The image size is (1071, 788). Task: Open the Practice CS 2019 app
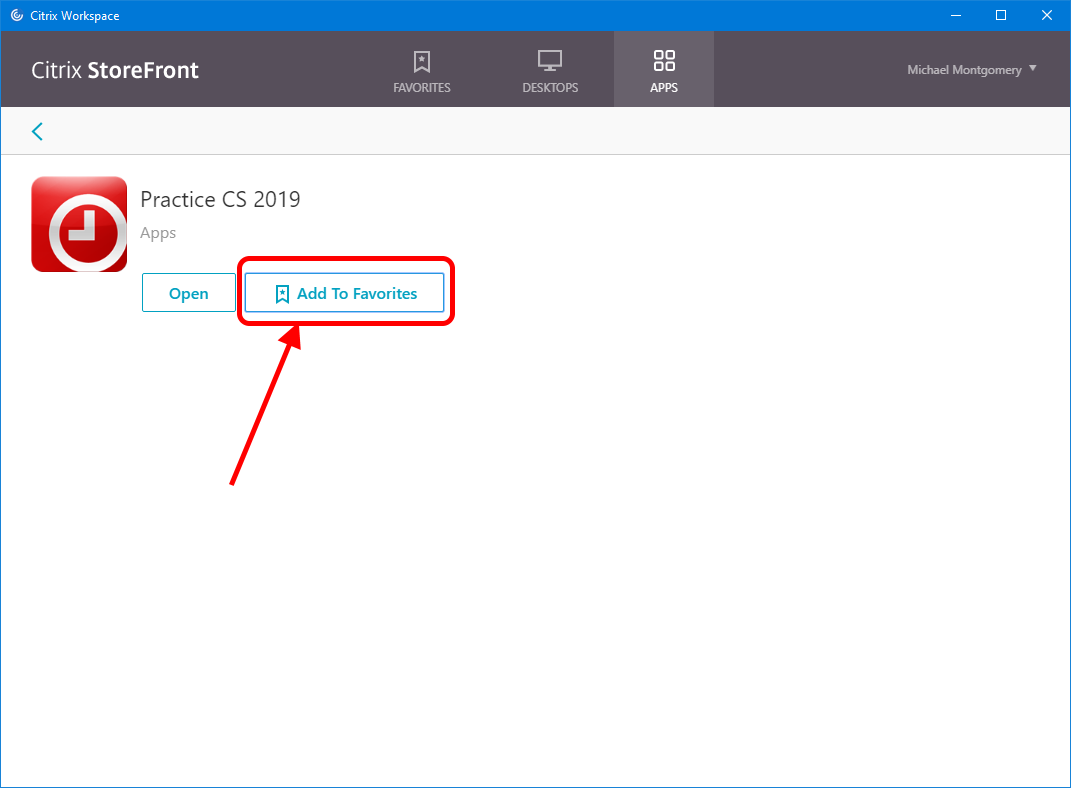point(189,293)
